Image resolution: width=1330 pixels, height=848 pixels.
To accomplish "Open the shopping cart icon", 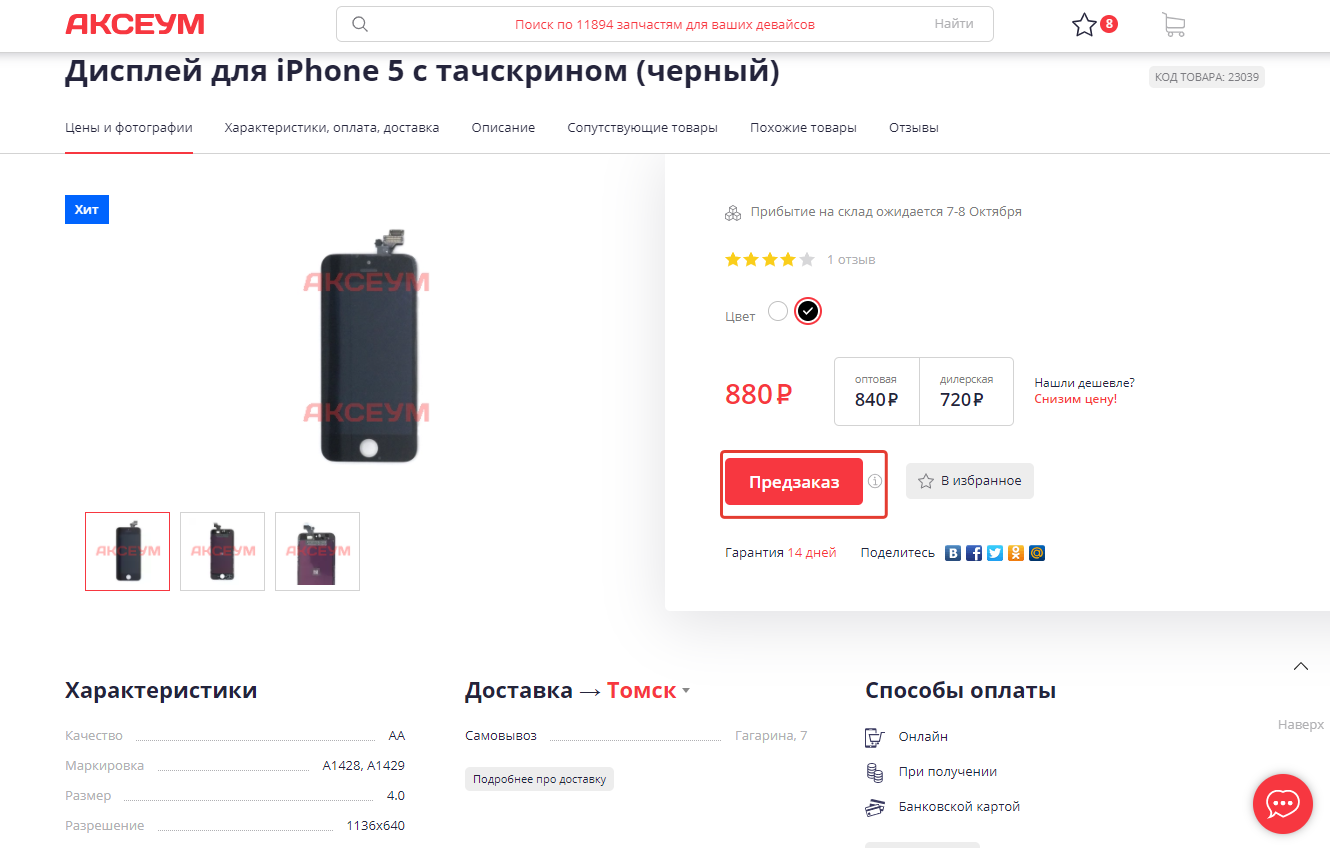I will coord(1174,25).
